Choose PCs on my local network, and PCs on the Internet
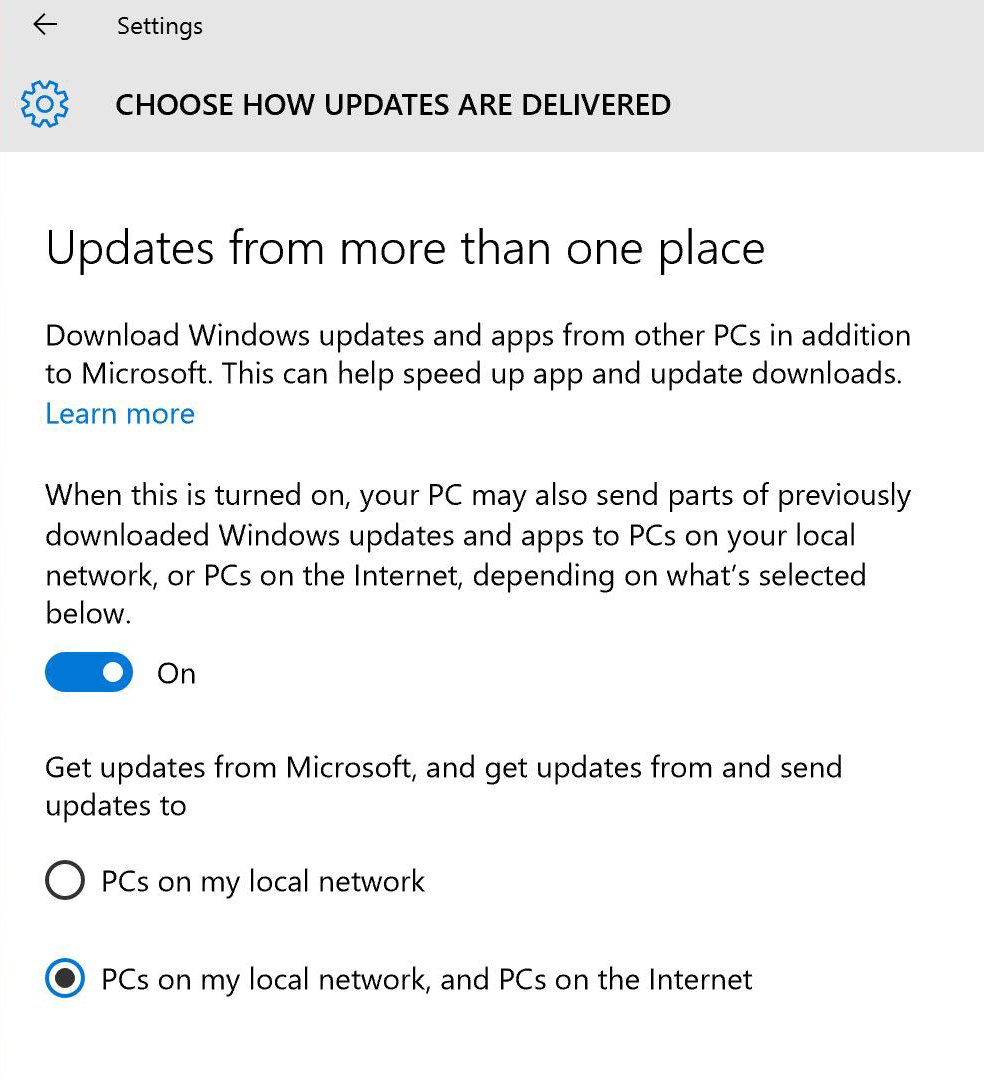Screen dimensions: 984x1080 64,978
